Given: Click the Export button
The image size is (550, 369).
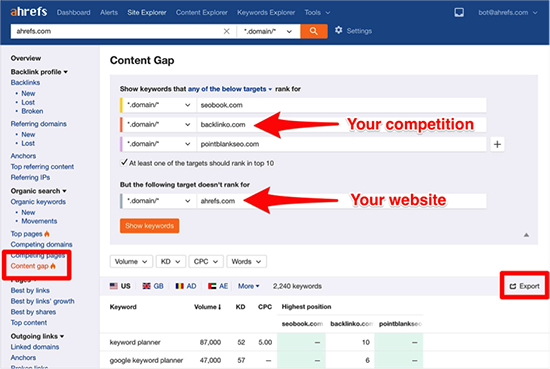Looking at the screenshot, I should click(x=524, y=286).
